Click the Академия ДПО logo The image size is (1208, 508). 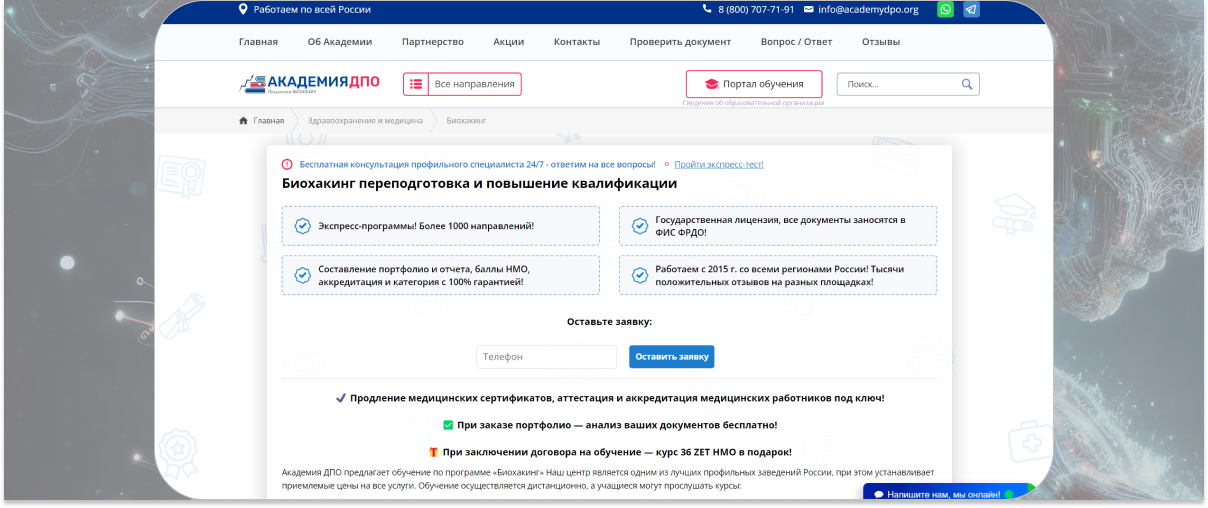tap(309, 83)
